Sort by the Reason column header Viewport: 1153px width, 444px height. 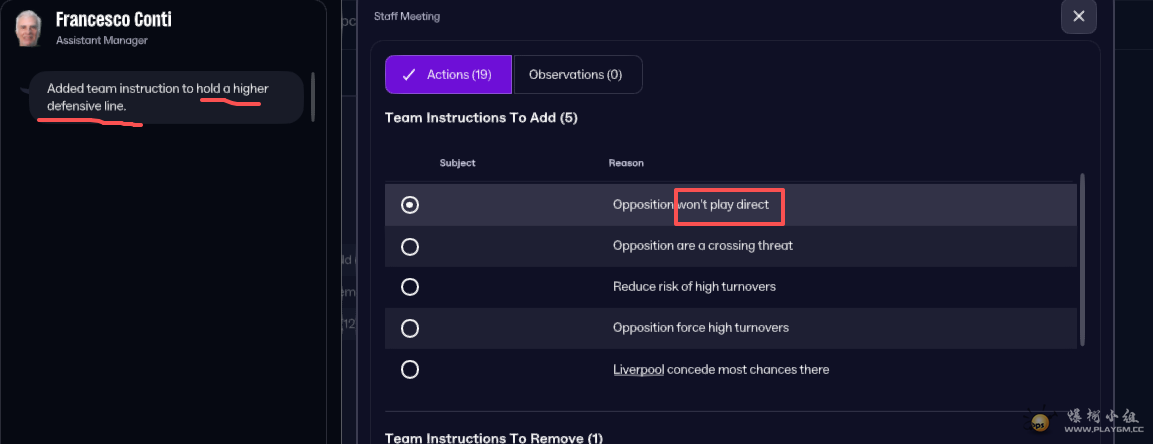click(x=626, y=163)
